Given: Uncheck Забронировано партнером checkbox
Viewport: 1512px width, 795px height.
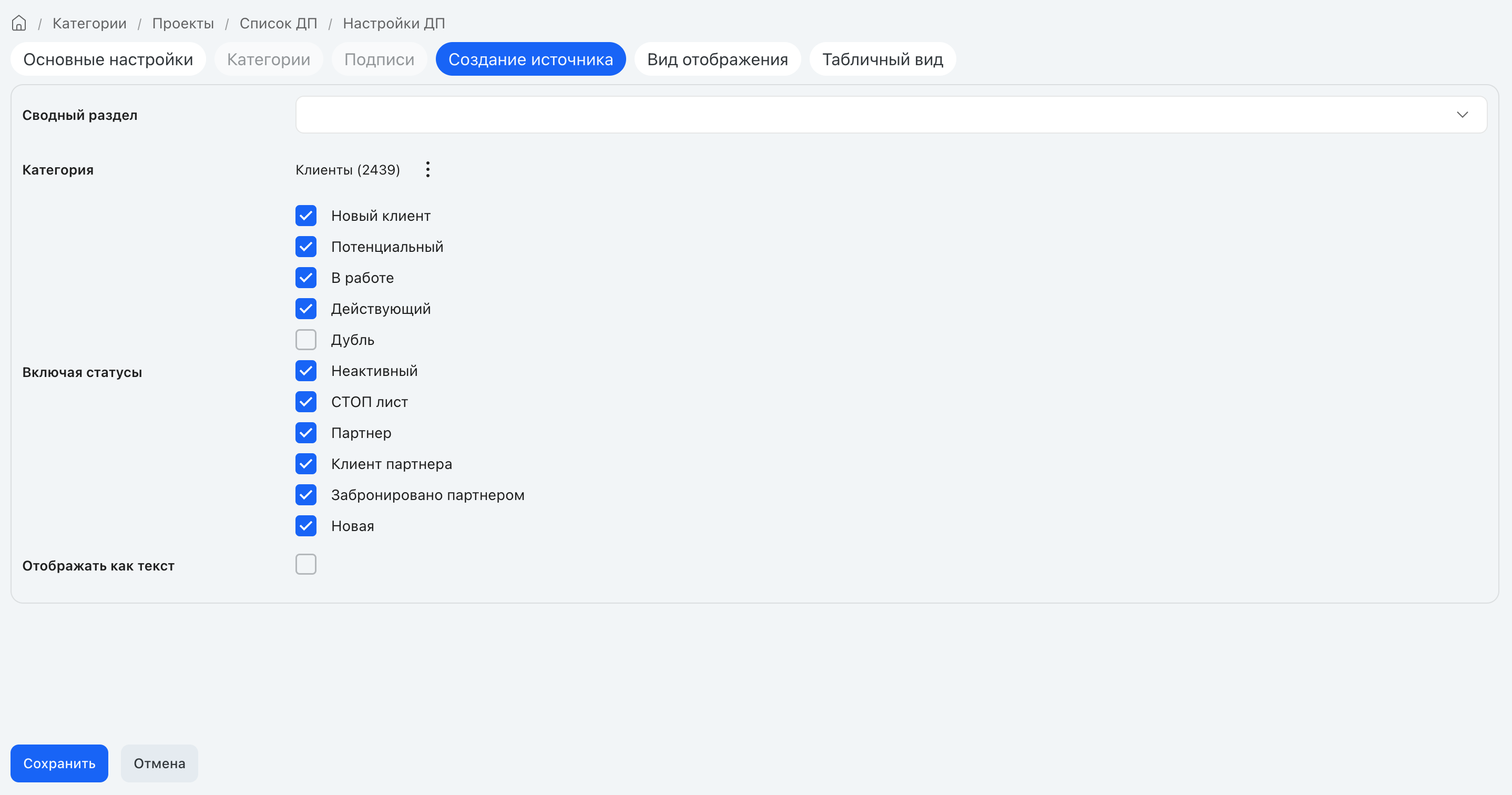Looking at the screenshot, I should (306, 495).
